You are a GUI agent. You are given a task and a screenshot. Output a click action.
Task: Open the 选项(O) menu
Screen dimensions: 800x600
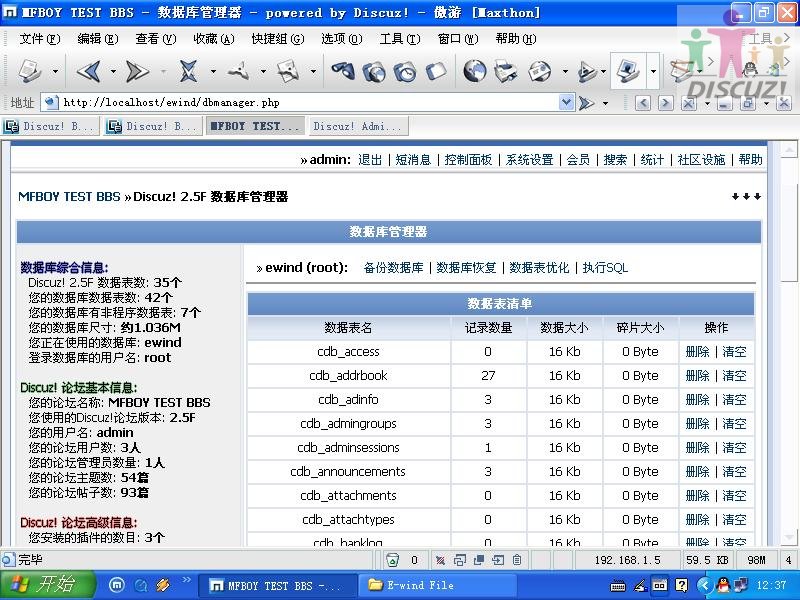coord(342,39)
